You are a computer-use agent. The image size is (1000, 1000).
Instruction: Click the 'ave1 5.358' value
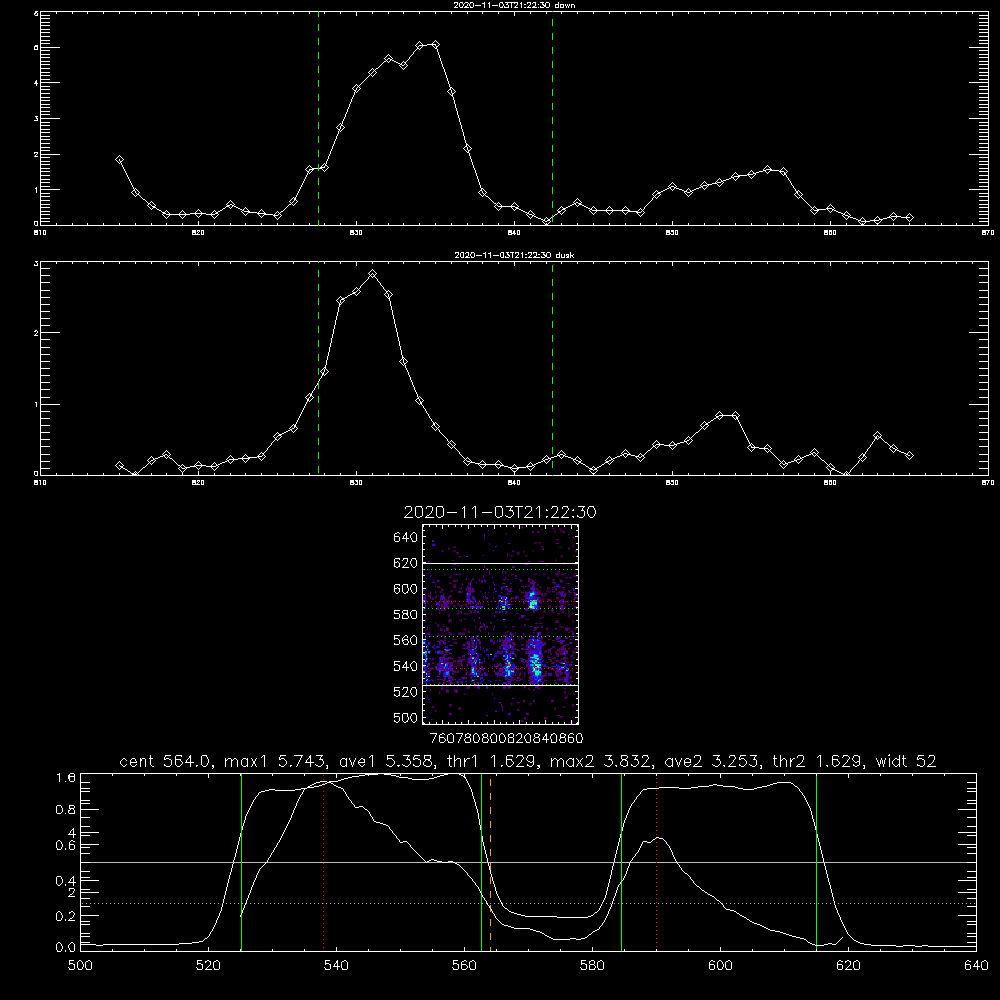(388, 761)
